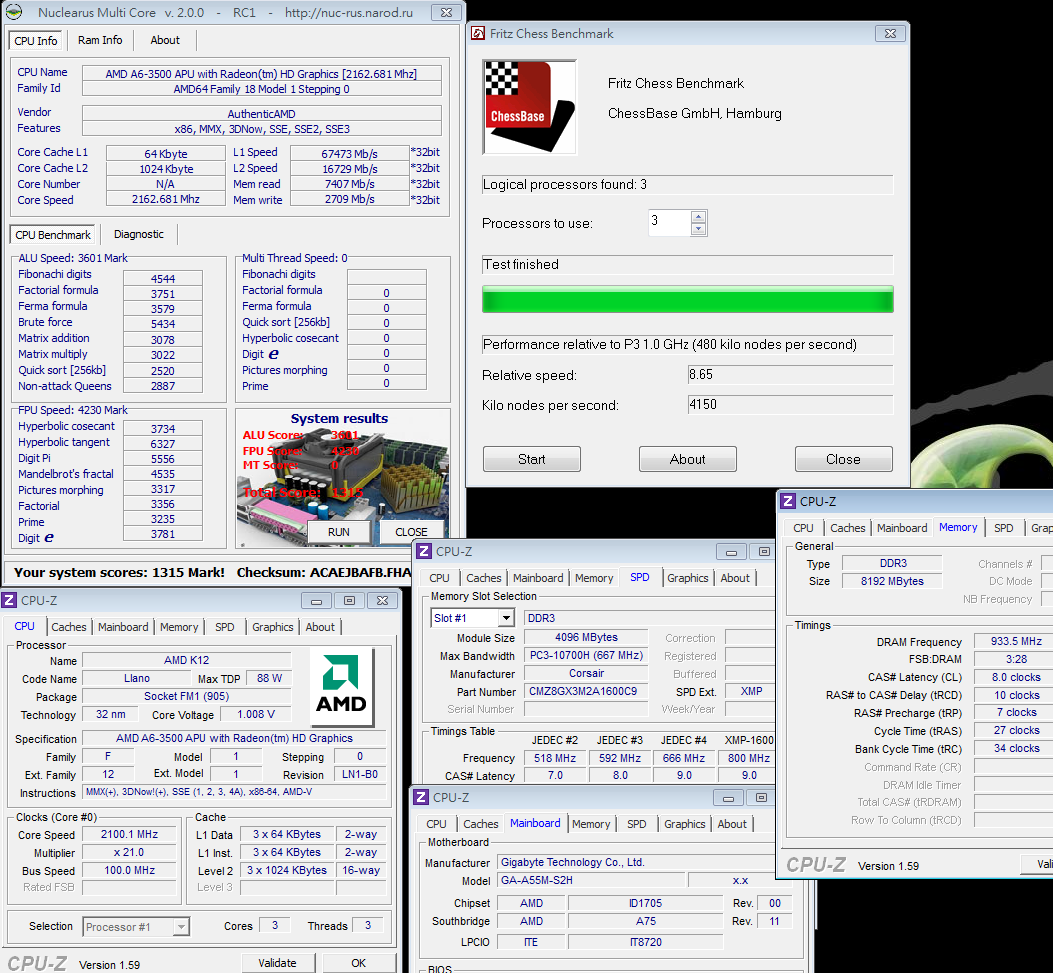This screenshot has height=973, width=1053.
Task: Click the L1 Speed value 67473 Mb/s
Action: [x=349, y=154]
